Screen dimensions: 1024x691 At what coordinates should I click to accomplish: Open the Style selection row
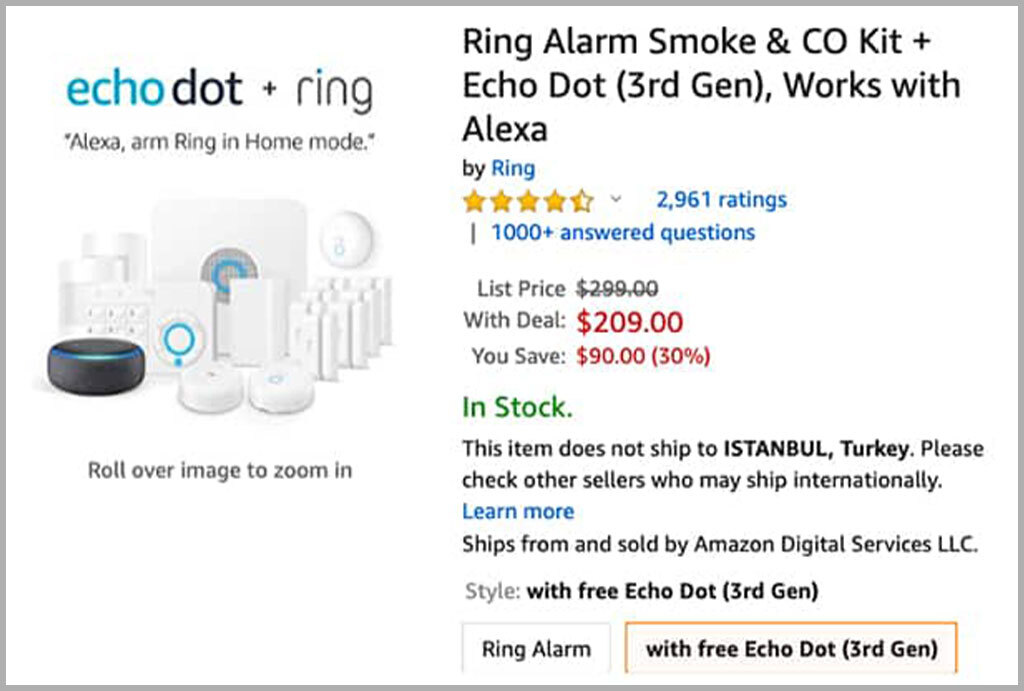click(x=640, y=591)
